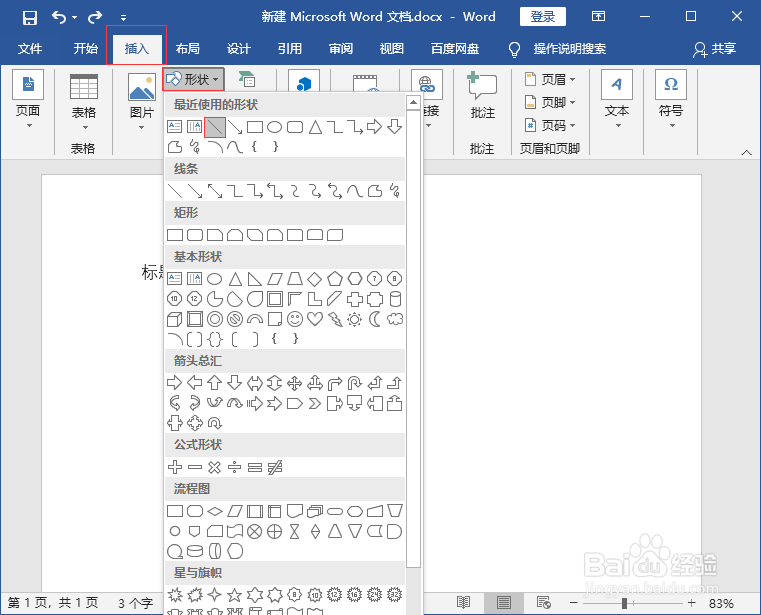Image resolution: width=761 pixels, height=615 pixels.
Task: Open the 设计 tab
Action: 238,49
